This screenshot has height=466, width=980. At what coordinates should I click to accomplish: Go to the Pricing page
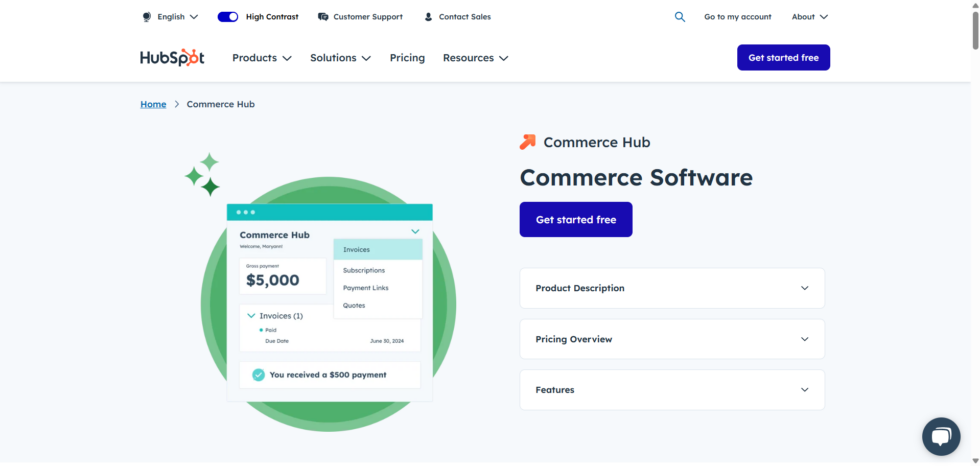[x=408, y=57]
